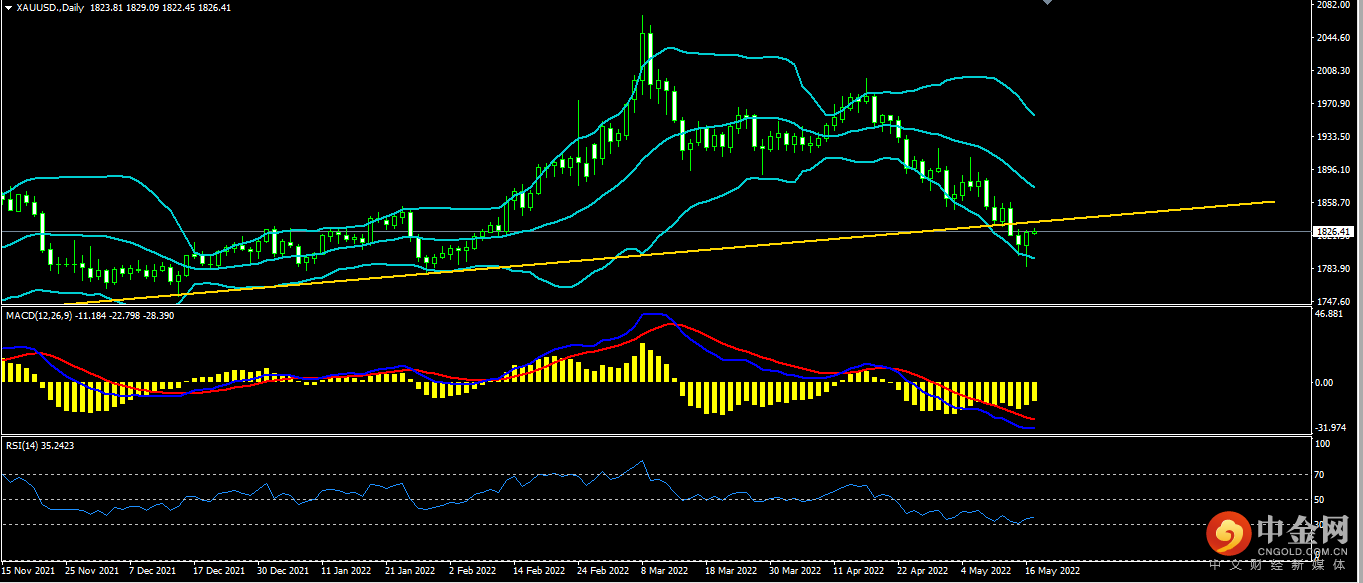The height and width of the screenshot is (583, 1363).
Task: Click the 16 May 2022 date label
Action: point(1049,572)
